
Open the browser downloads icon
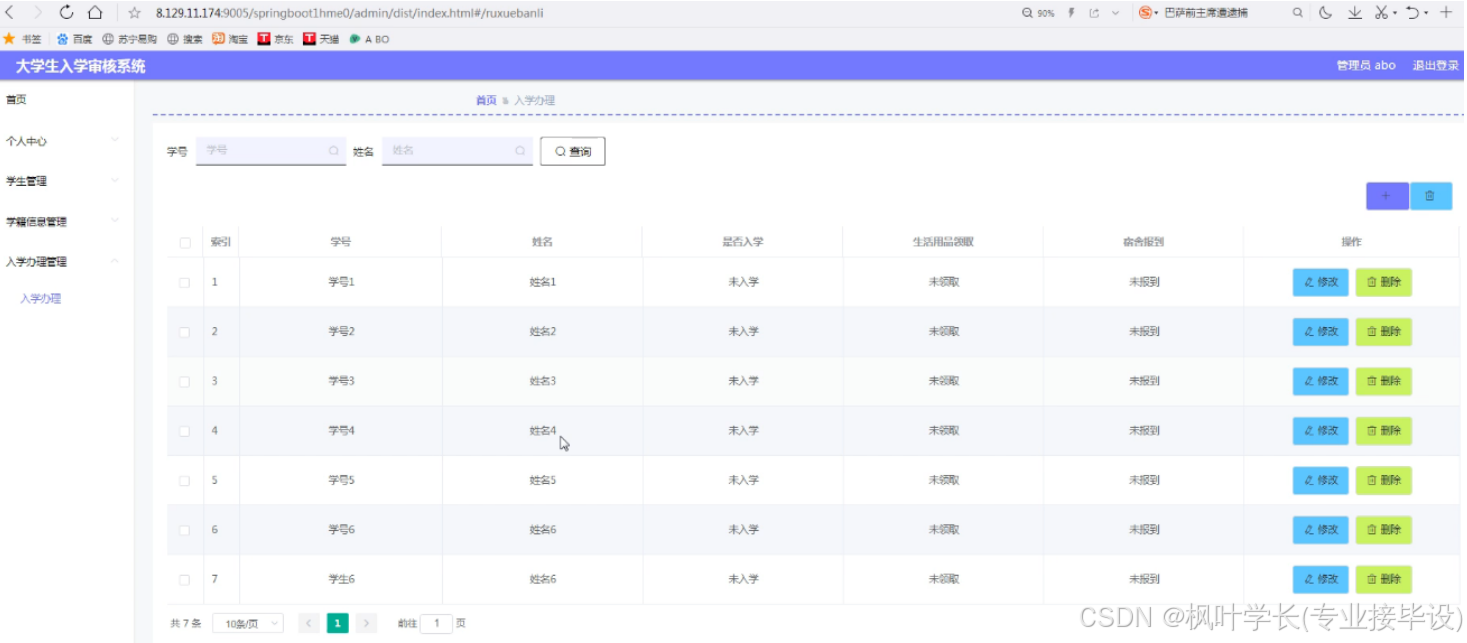tap(1354, 13)
